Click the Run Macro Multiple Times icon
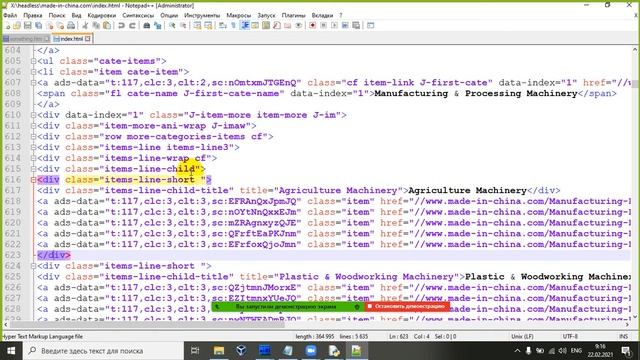 (345, 25)
